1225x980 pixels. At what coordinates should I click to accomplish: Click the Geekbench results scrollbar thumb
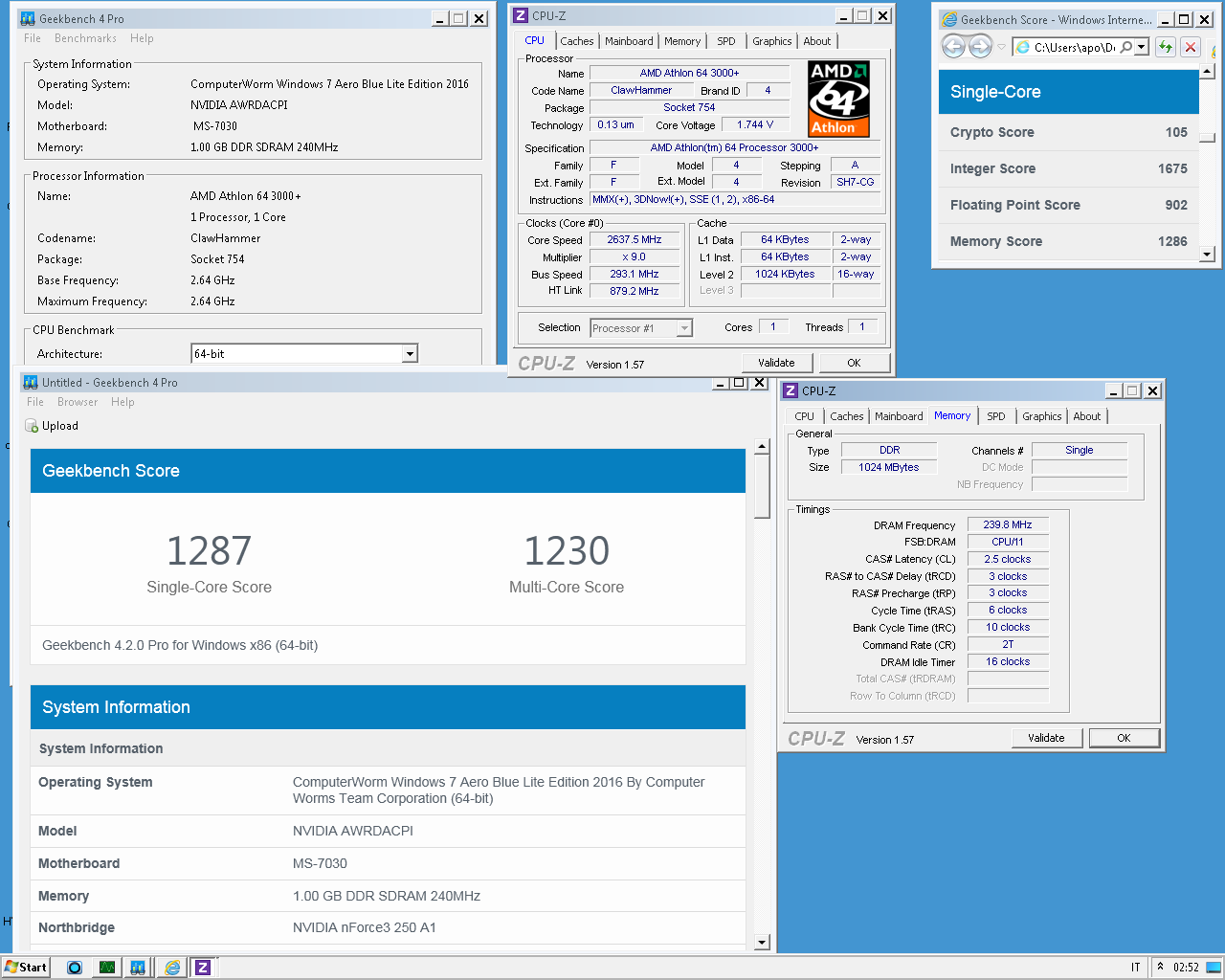coord(762,486)
